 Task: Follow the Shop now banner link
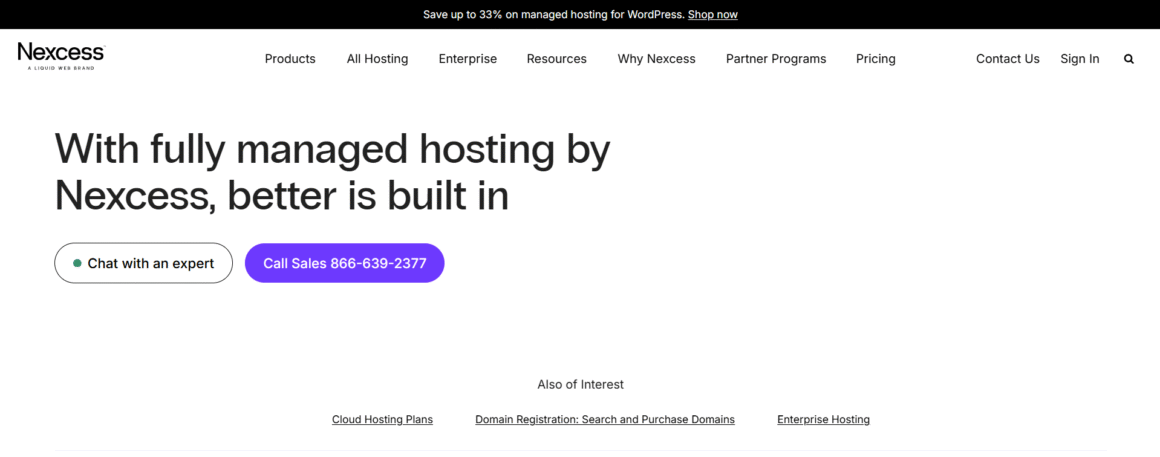[x=712, y=15]
